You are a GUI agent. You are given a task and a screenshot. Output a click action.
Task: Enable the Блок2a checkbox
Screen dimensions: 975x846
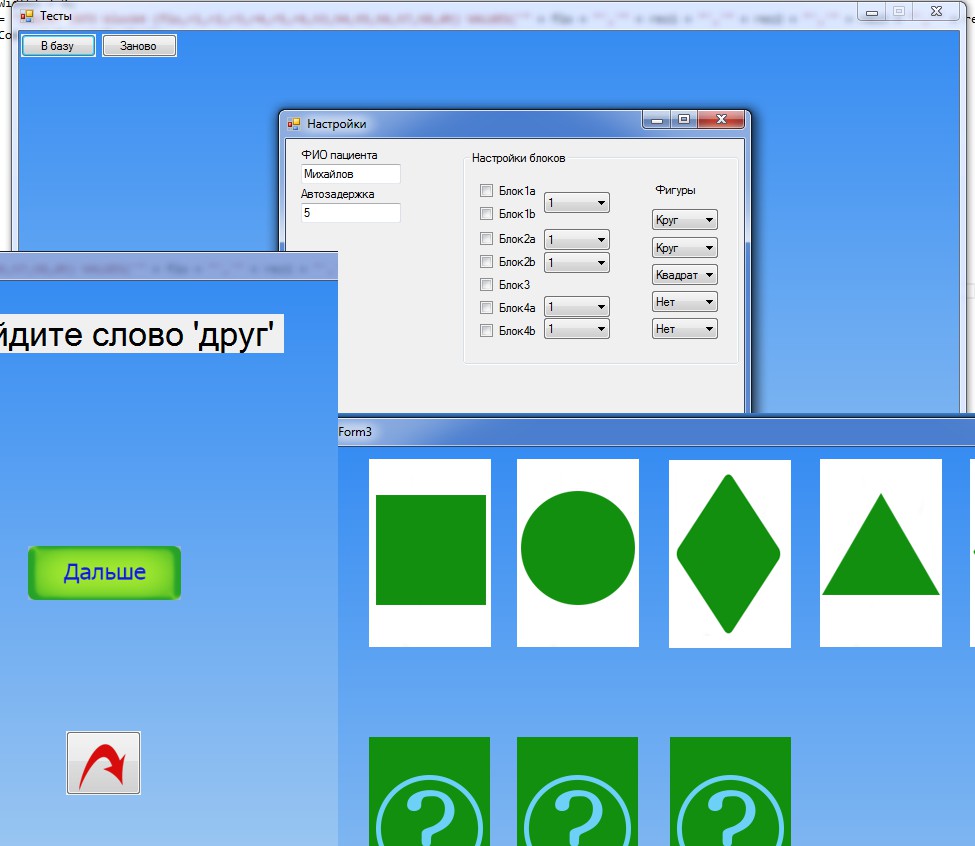pyautogui.click(x=486, y=239)
